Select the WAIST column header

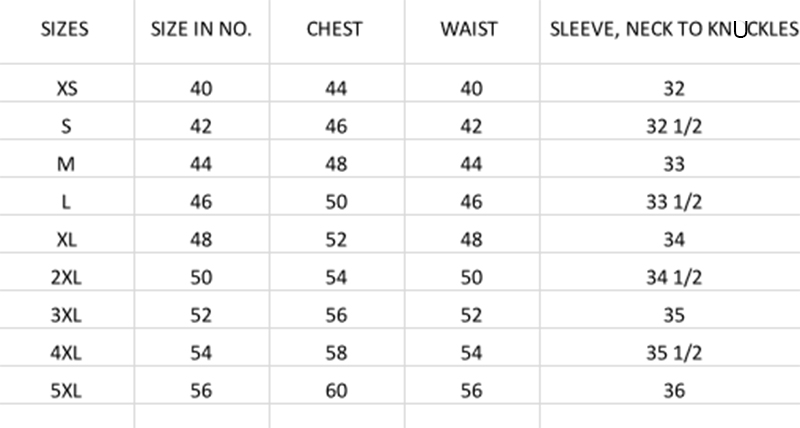pyautogui.click(x=470, y=29)
